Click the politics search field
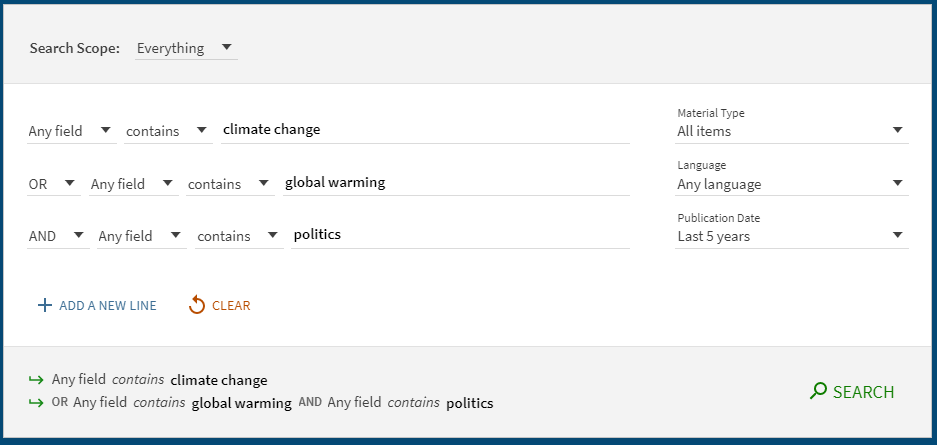The width and height of the screenshot is (937, 445). click(460, 235)
